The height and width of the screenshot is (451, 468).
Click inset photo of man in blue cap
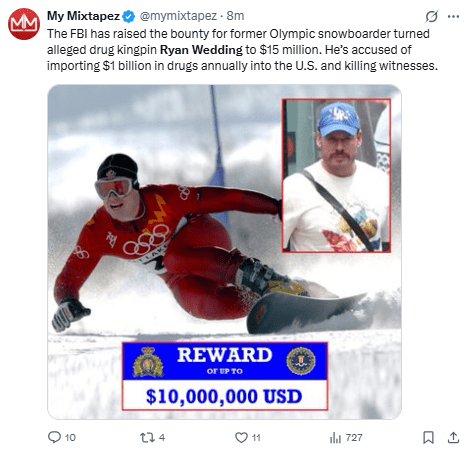click(336, 175)
